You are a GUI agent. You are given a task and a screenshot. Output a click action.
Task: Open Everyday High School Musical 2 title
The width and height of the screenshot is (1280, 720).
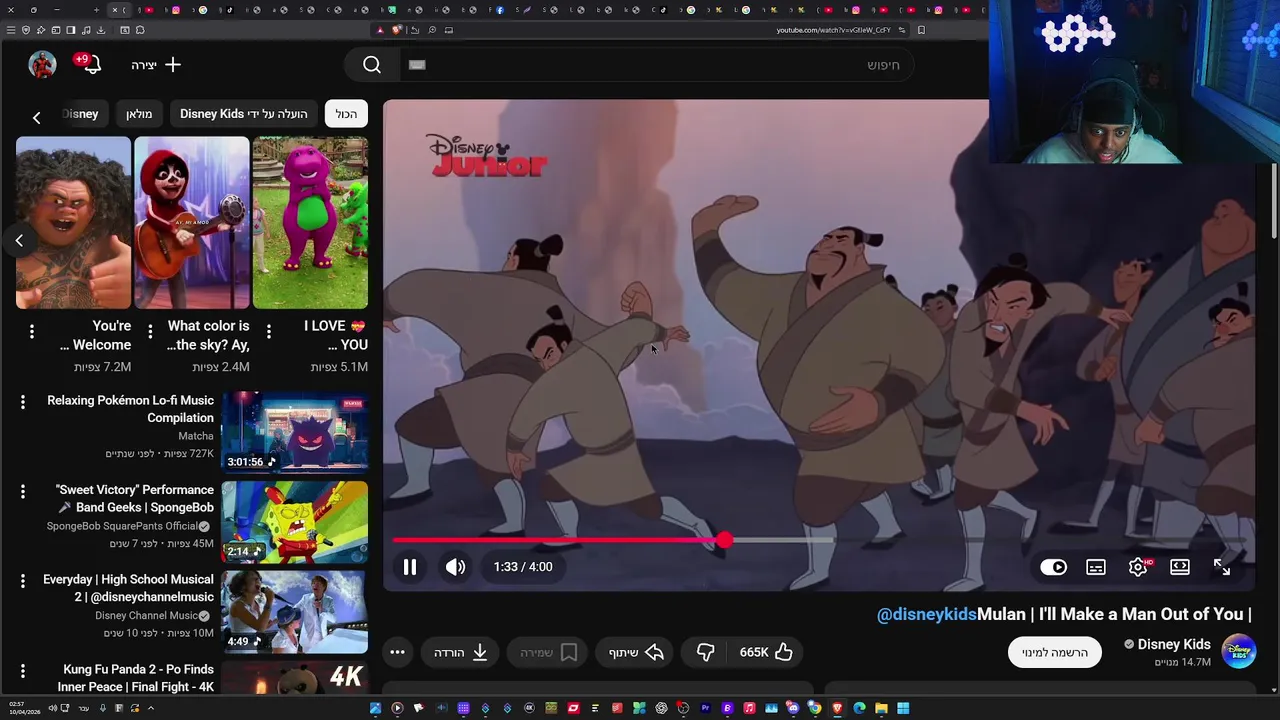pos(129,588)
